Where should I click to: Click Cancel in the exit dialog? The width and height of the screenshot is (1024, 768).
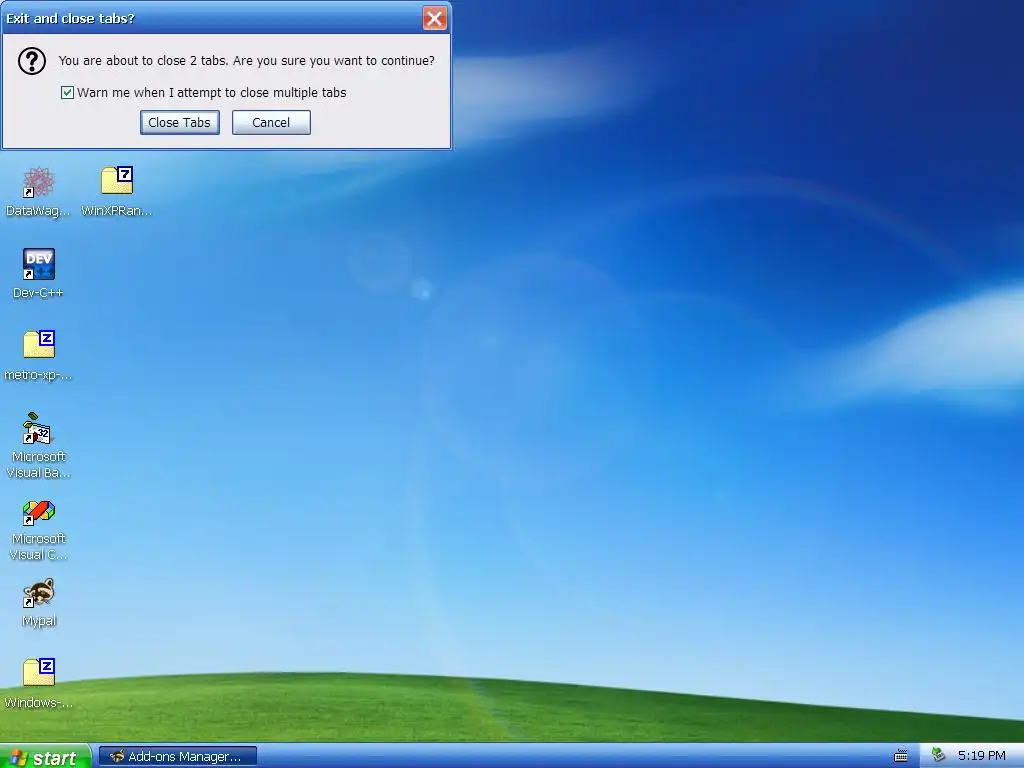coord(271,123)
